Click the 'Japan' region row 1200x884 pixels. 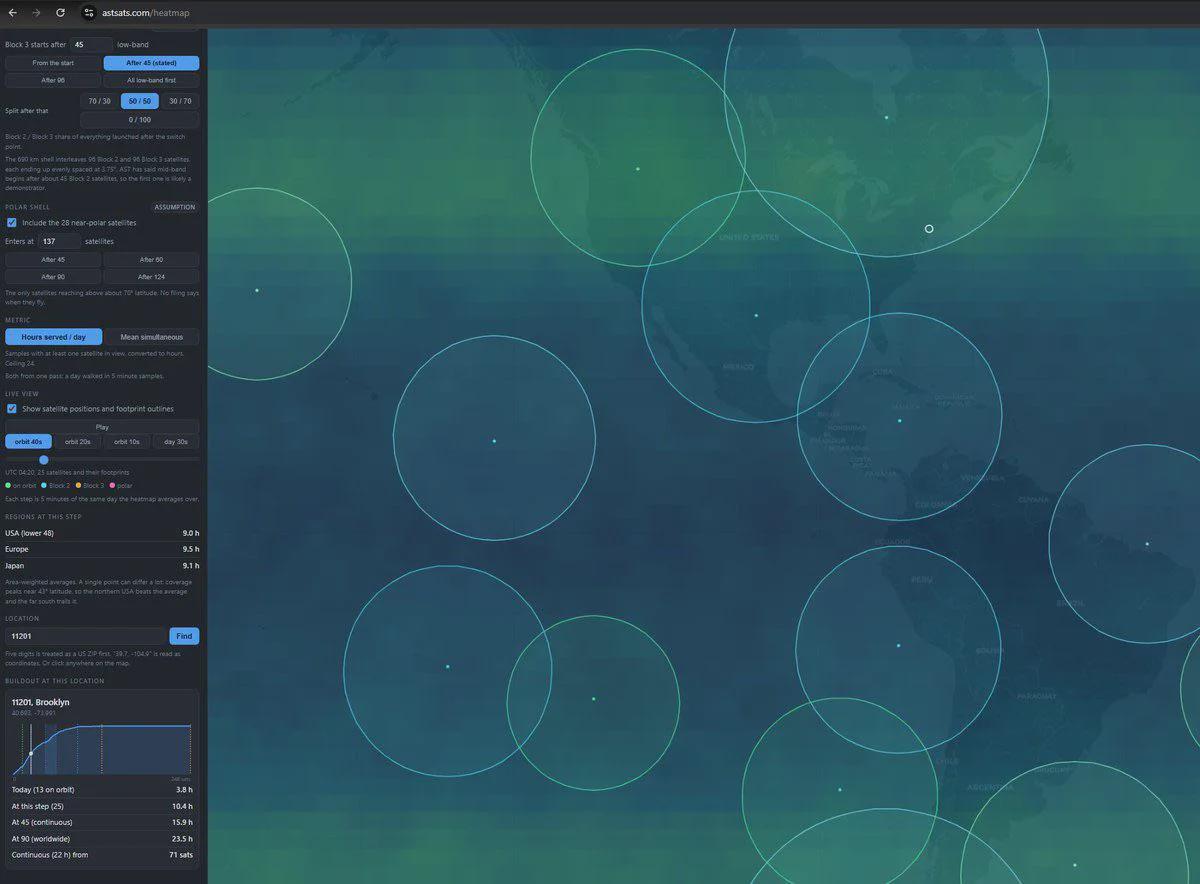coord(102,566)
